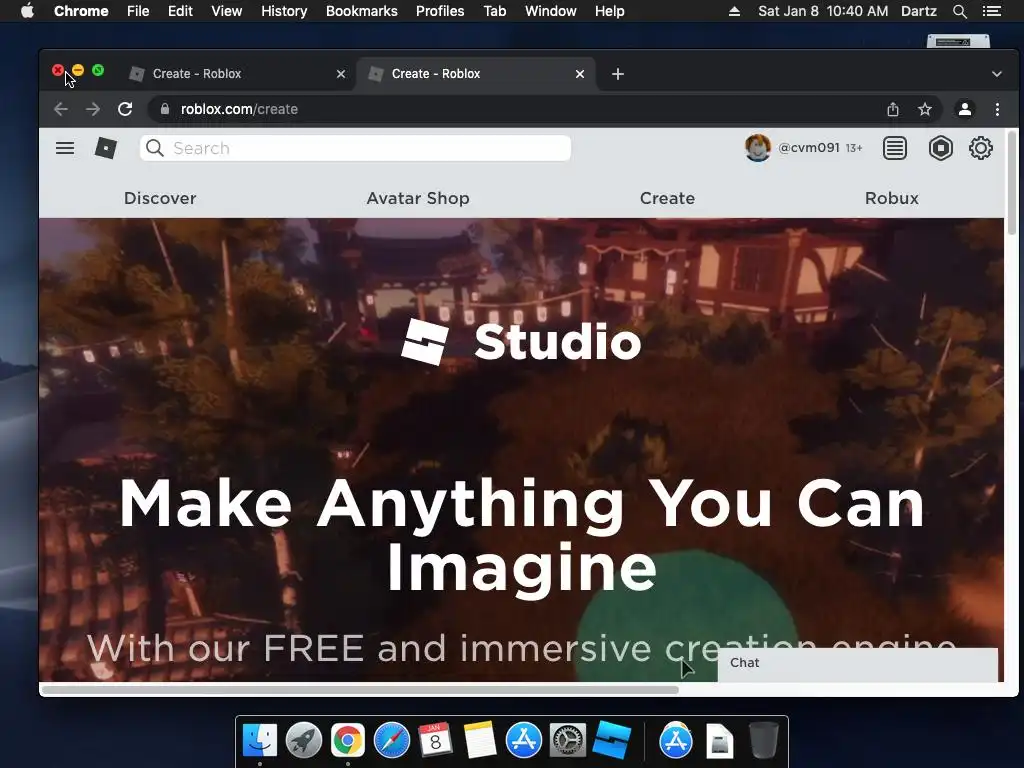The height and width of the screenshot is (768, 1024).
Task: Click the Dartz user name in menu bar
Action: click(x=919, y=11)
